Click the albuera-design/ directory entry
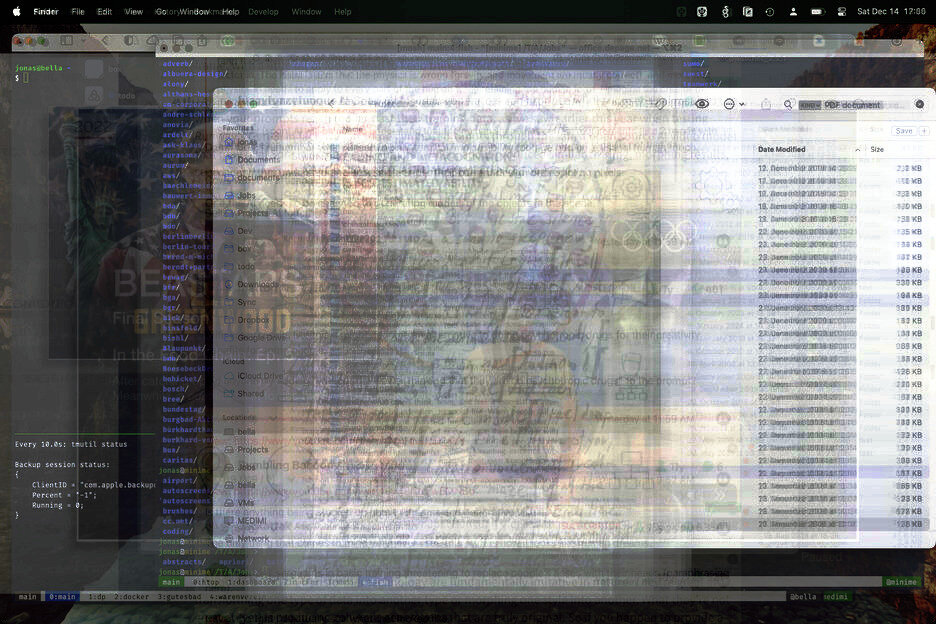 tap(195, 74)
